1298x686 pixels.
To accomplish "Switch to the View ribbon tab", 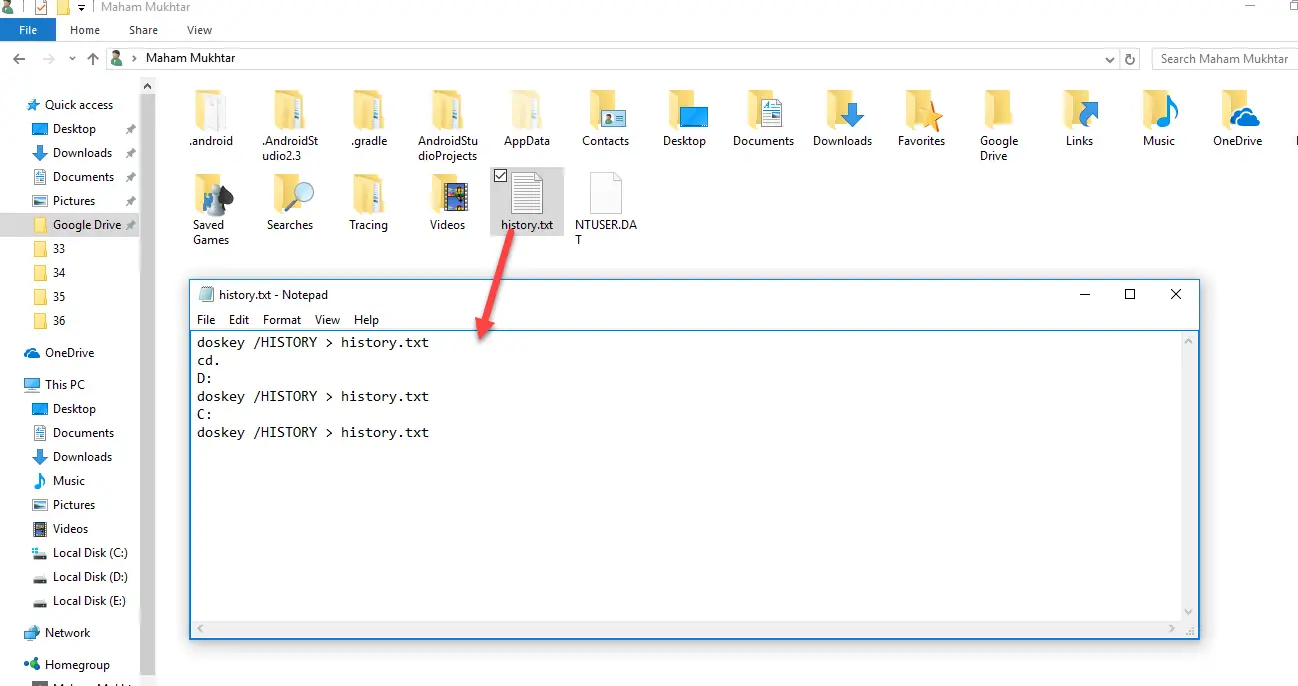I will click(x=199, y=30).
